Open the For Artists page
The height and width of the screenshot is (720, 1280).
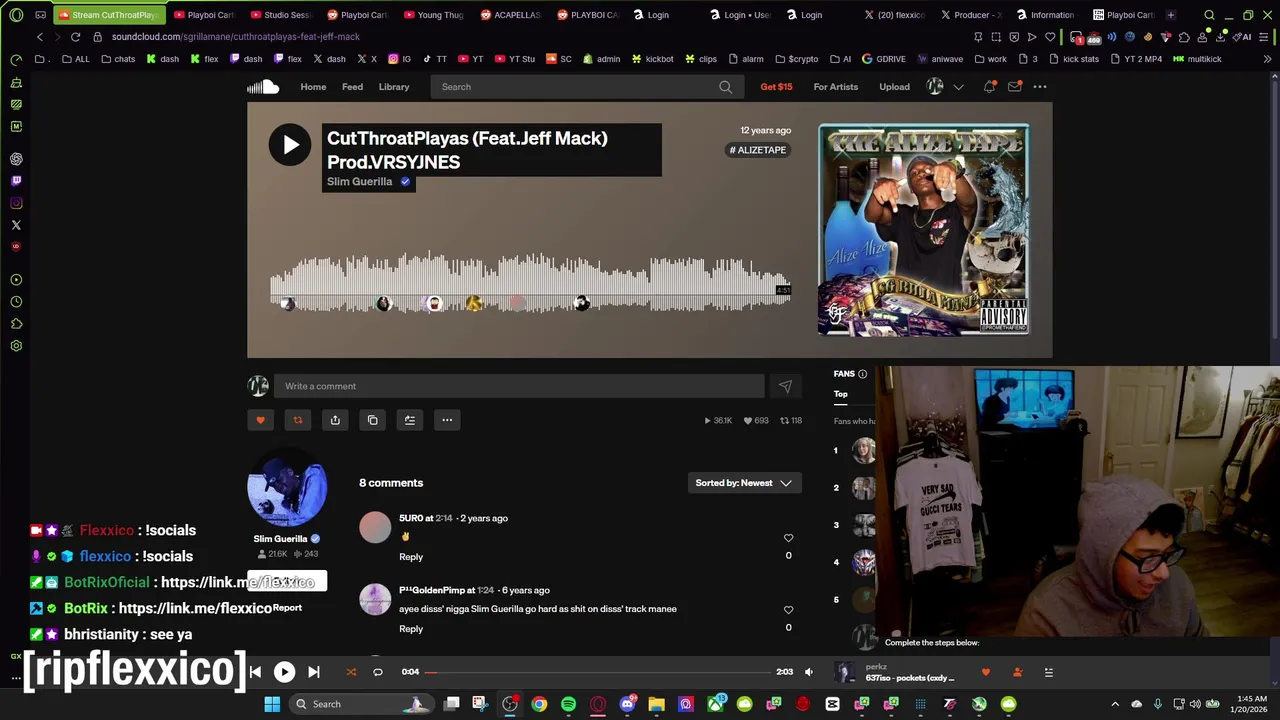(835, 87)
